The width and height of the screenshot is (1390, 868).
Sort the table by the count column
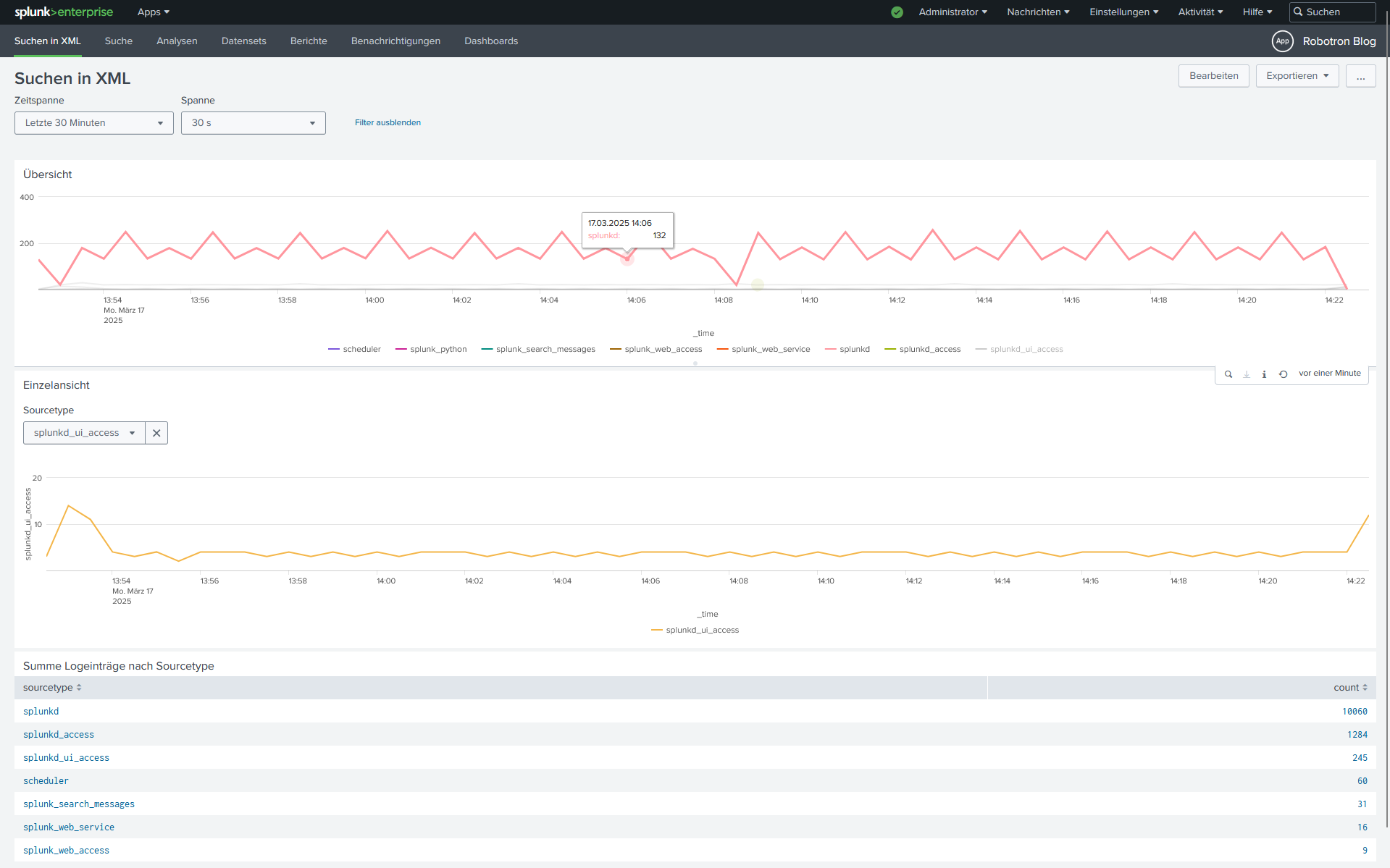point(1350,688)
